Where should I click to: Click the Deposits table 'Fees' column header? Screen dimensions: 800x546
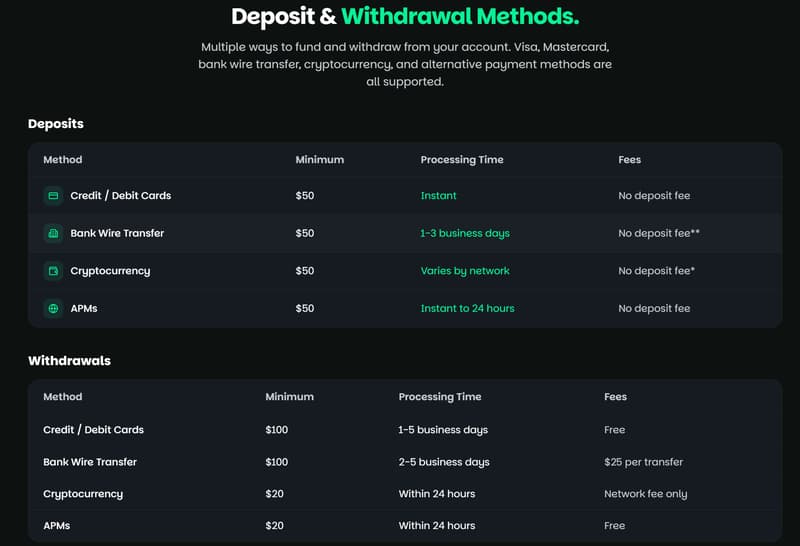(630, 160)
